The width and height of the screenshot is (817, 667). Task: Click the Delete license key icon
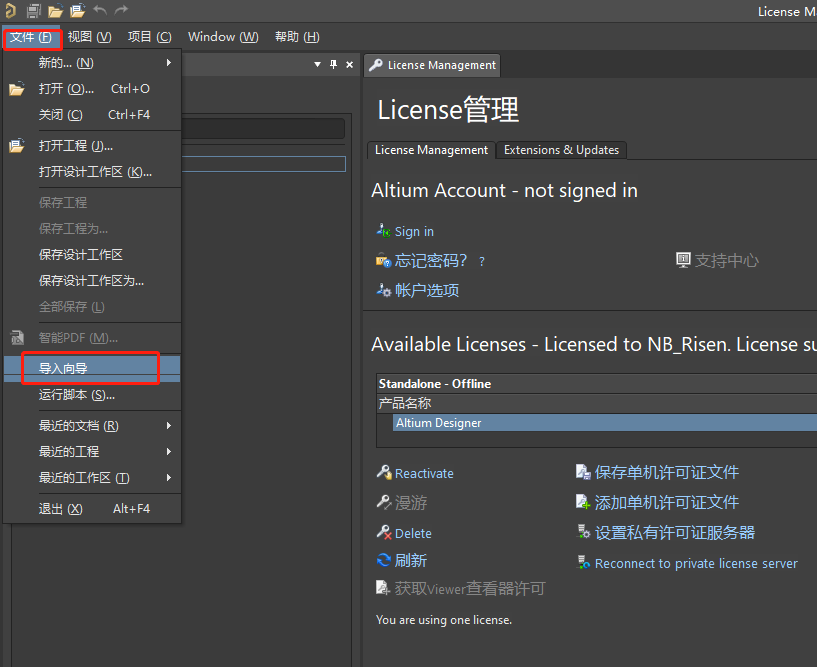pos(384,533)
